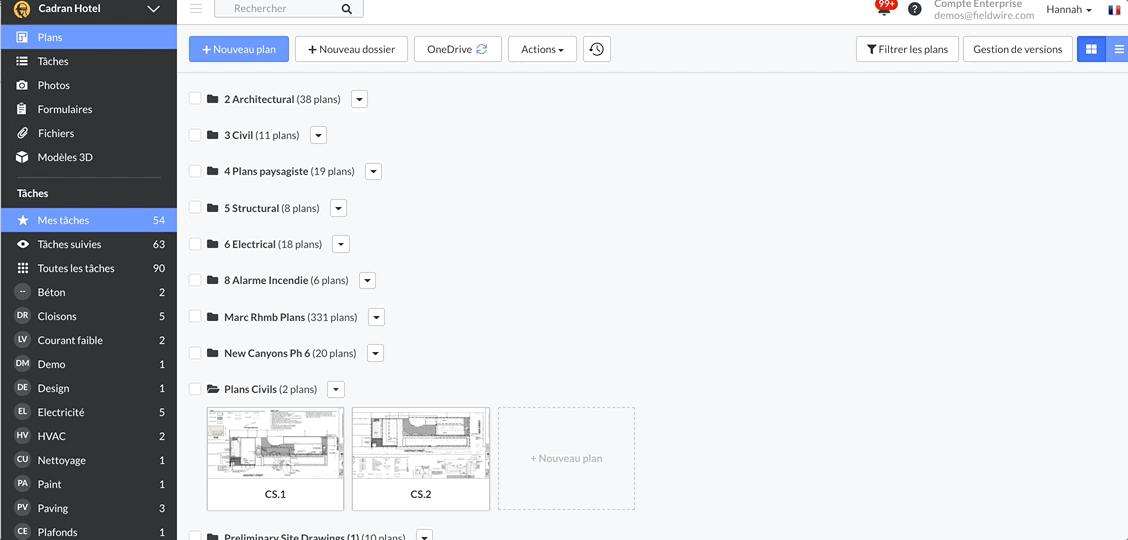Go to Photos in sidebar
The image size is (1128, 540).
pos(54,85)
